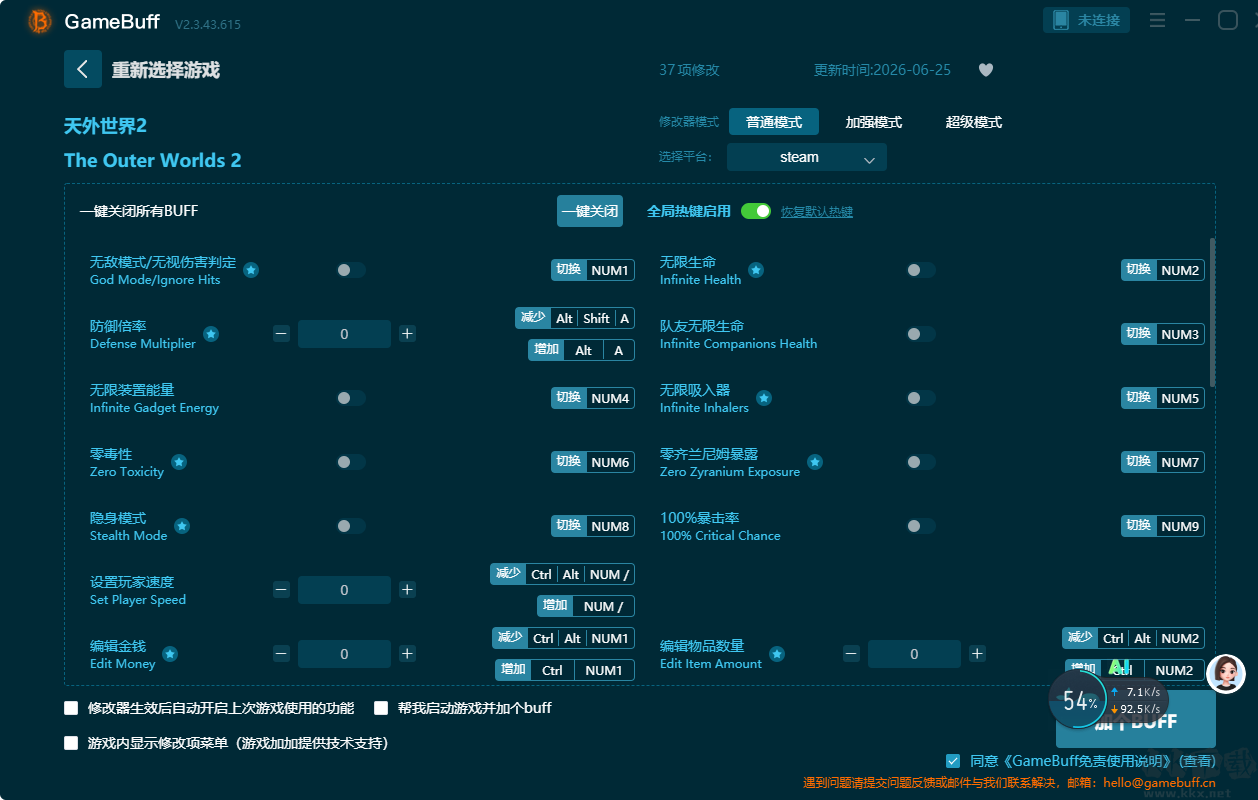
Task: Check 帮我启动游戏并加个buff checkbox
Action: 381,708
